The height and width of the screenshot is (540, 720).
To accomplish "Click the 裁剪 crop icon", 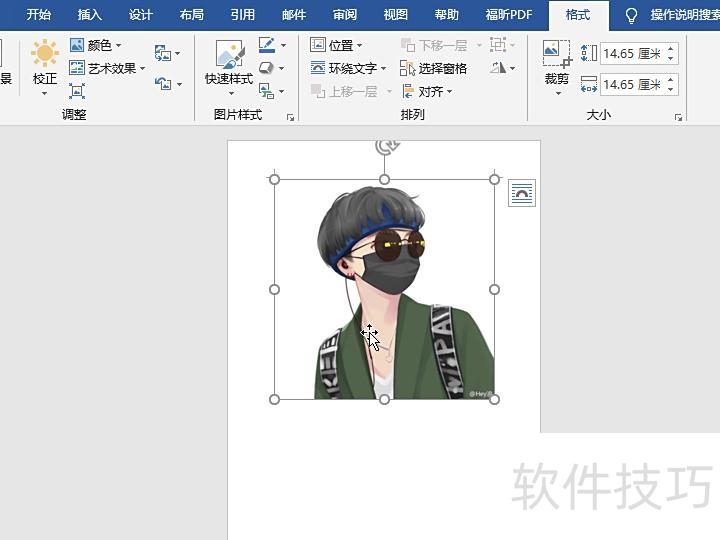I will tap(556, 55).
